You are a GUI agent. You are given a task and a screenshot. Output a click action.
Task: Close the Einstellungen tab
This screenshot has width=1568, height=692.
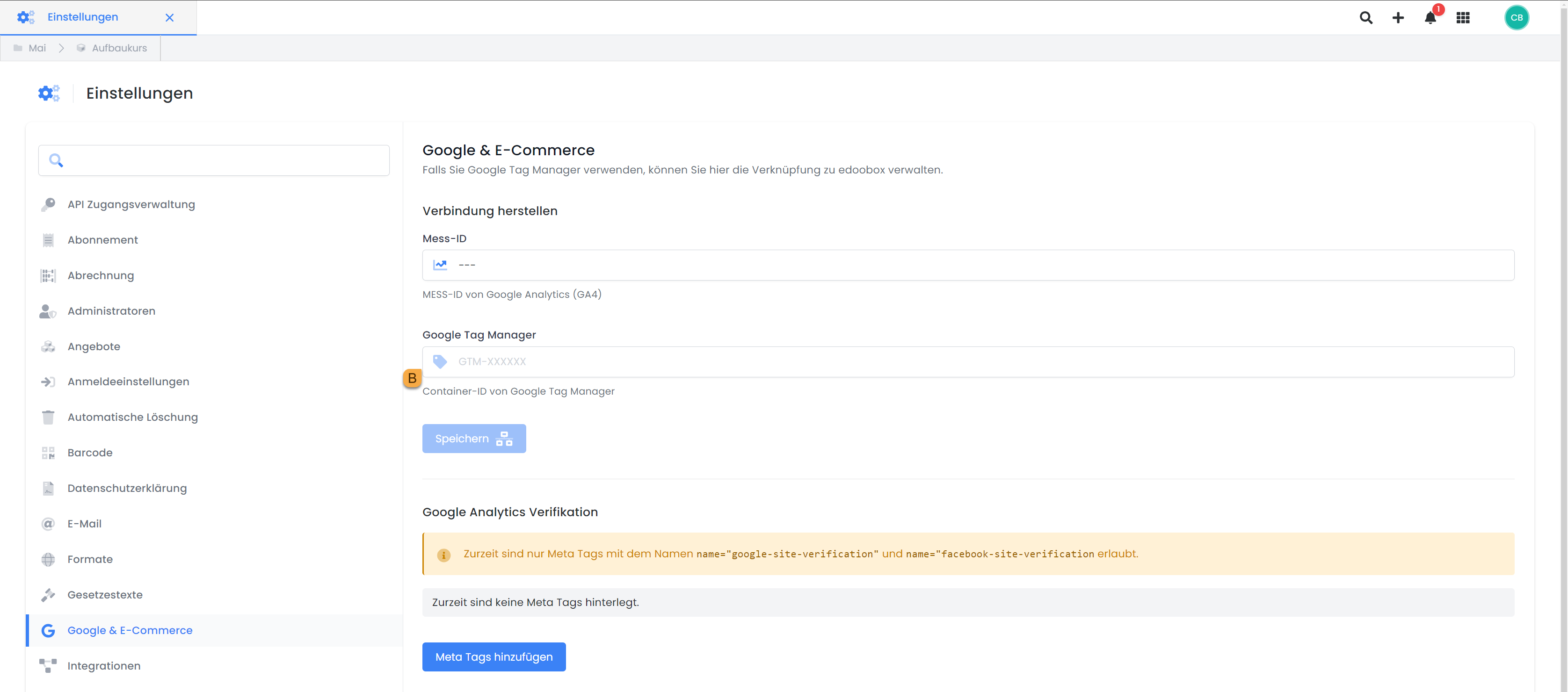[x=170, y=18]
